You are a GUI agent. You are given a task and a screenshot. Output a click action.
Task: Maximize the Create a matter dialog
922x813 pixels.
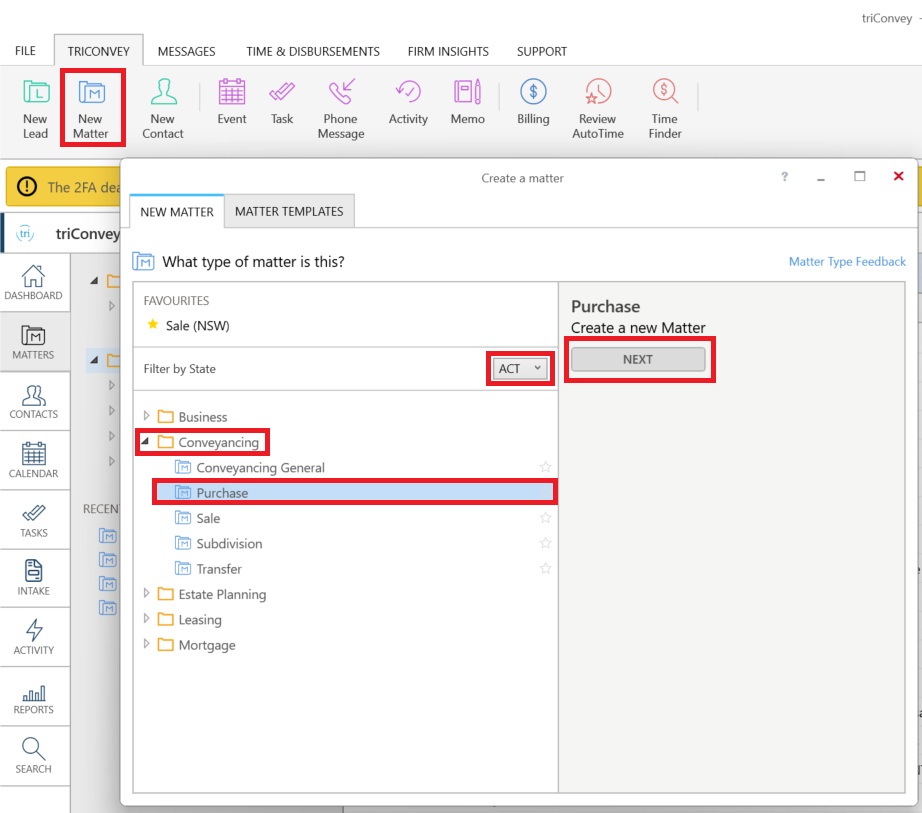[x=860, y=176]
